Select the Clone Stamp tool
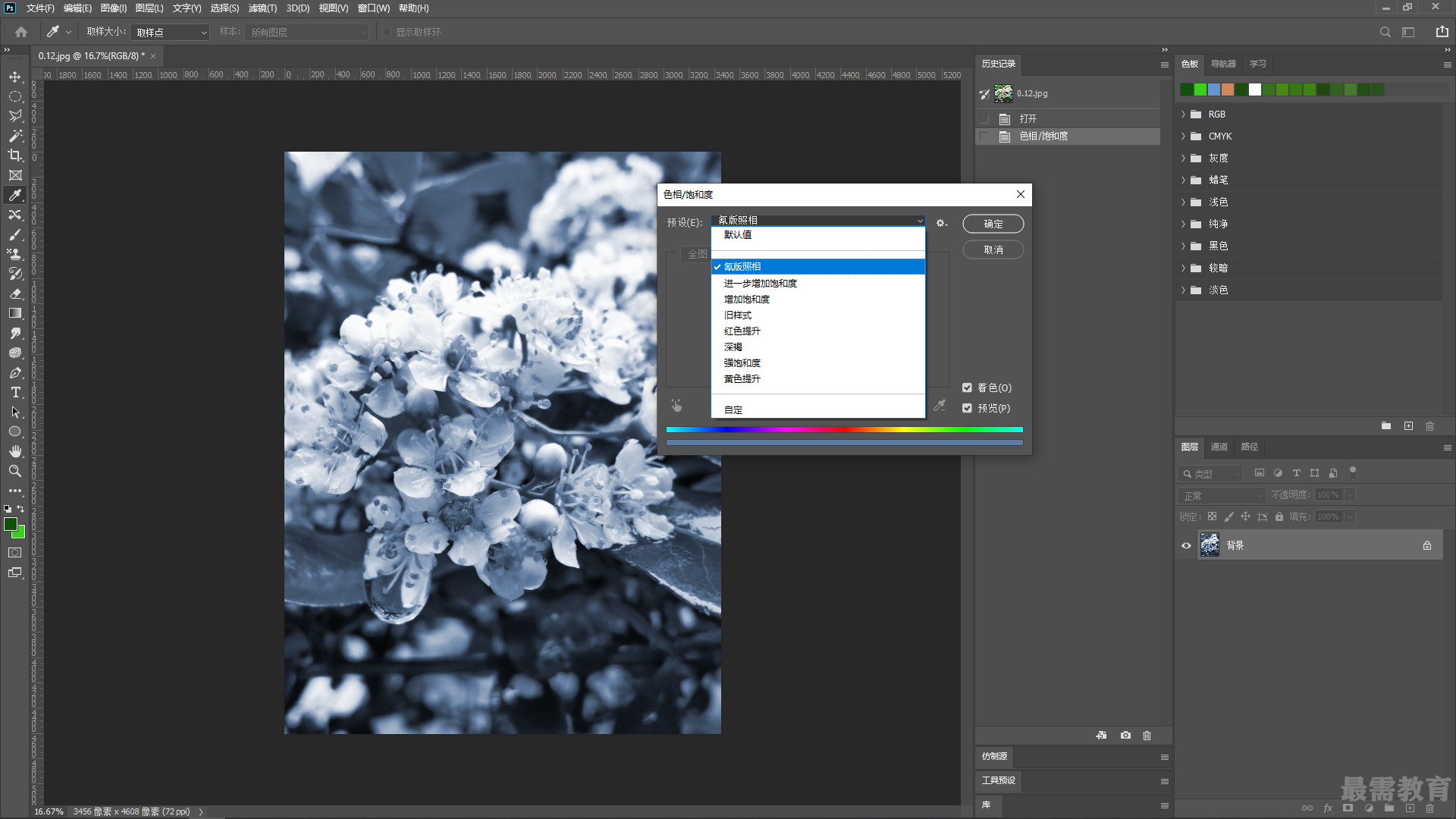The width and height of the screenshot is (1456, 819). [x=15, y=254]
